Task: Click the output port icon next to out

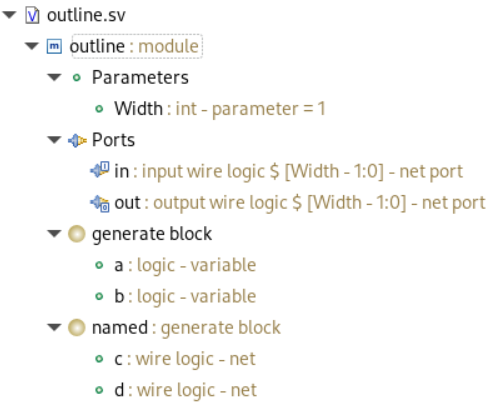Action: coord(99,203)
